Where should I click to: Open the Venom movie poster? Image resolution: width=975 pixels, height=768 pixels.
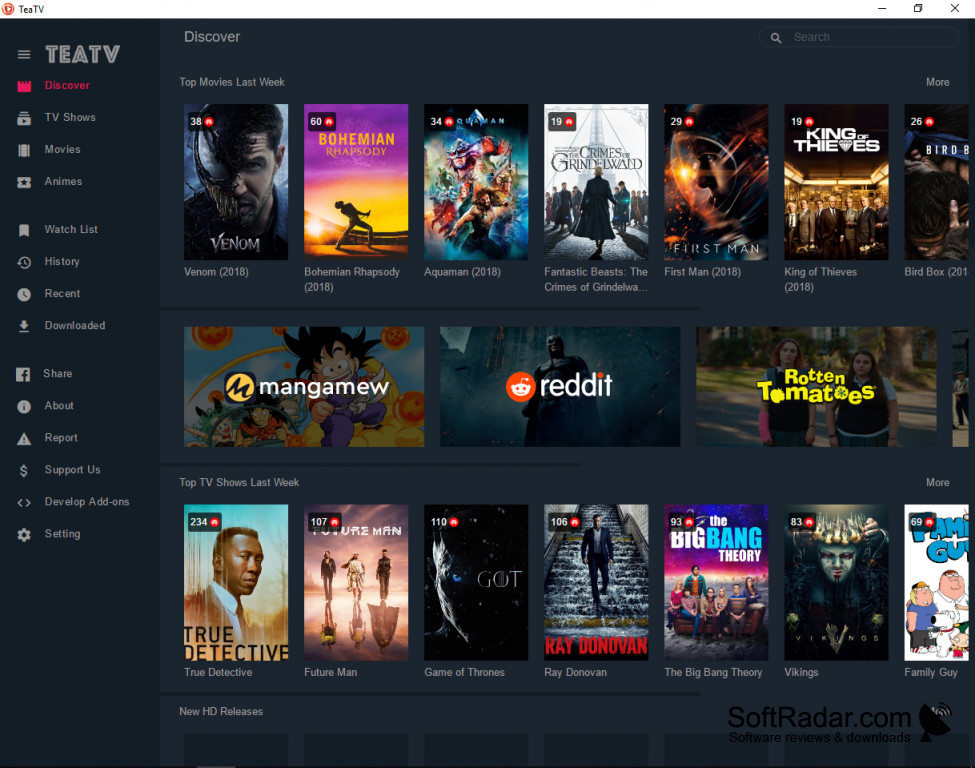[x=236, y=182]
